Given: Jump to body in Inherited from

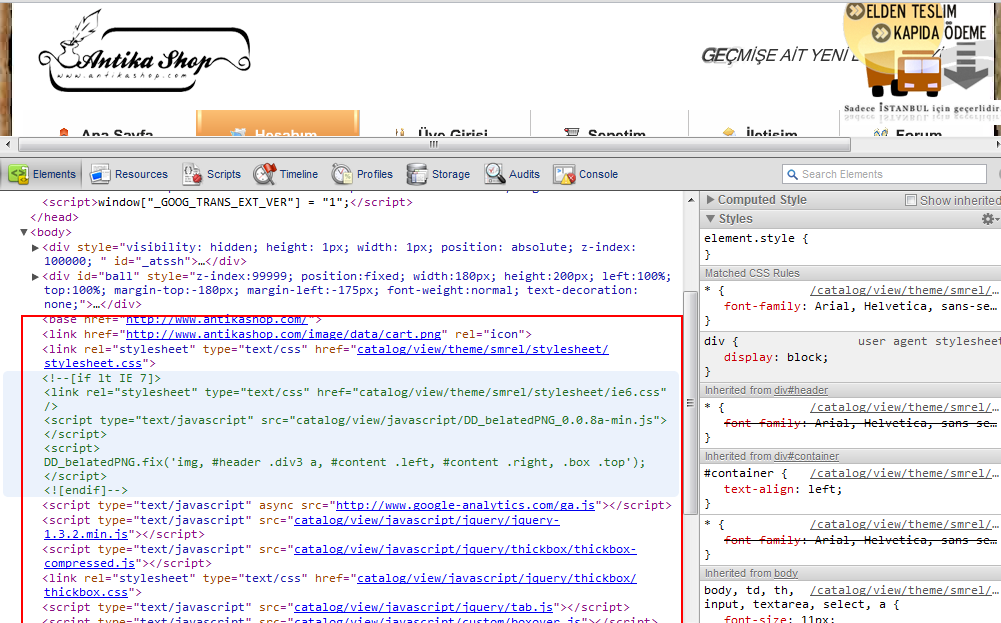Looking at the screenshot, I should pyautogui.click(x=786, y=574).
